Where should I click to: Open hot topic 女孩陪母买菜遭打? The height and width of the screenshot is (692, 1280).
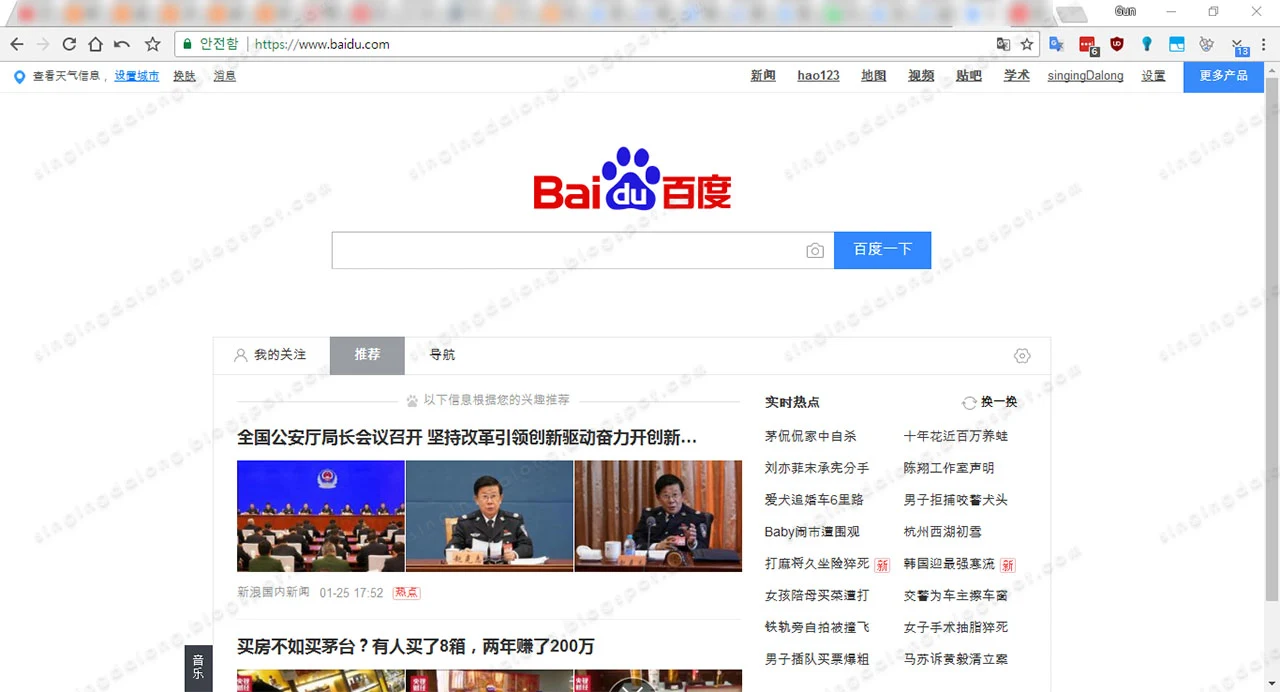tap(817, 596)
